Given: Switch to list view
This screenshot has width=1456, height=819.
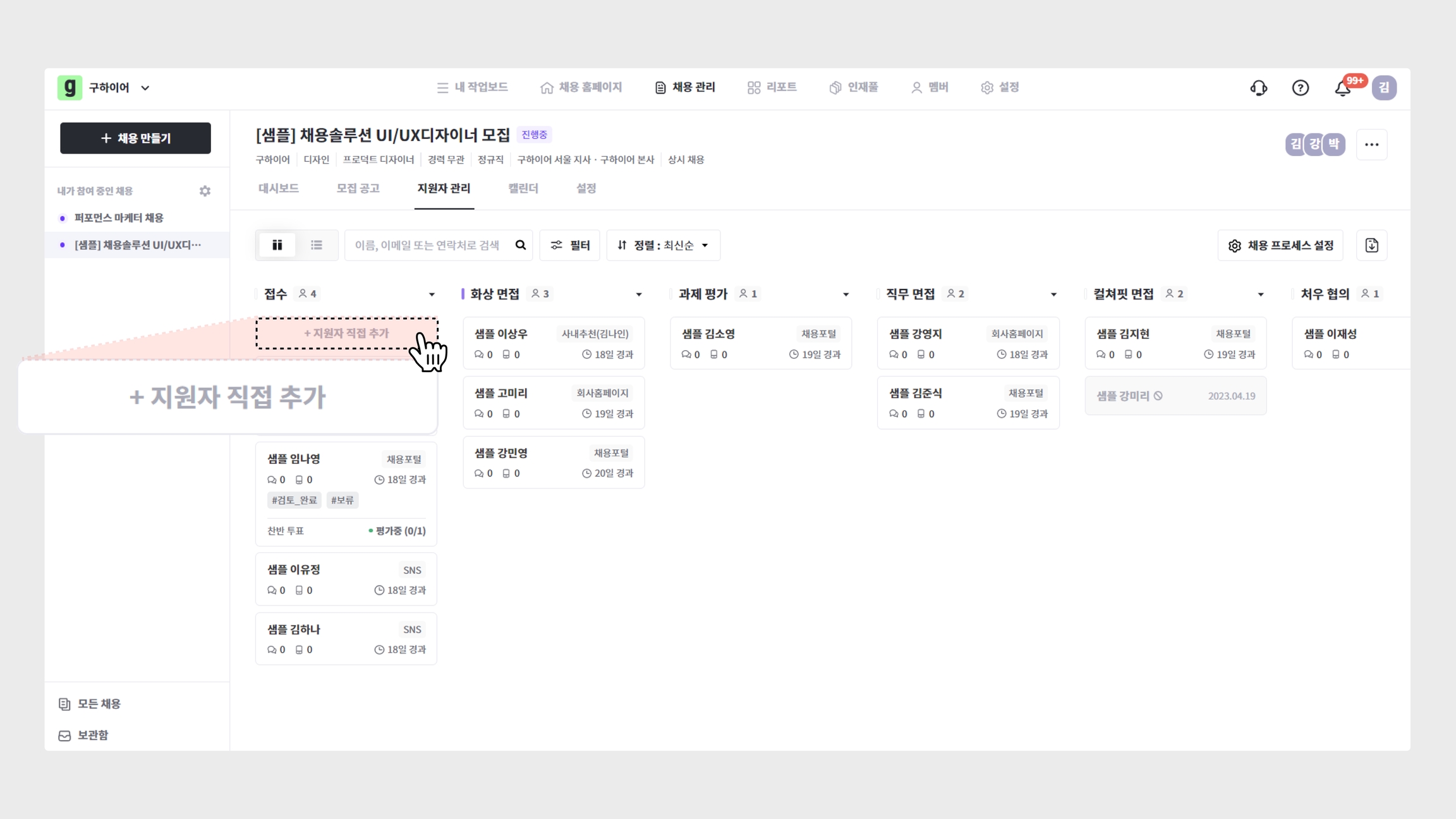Looking at the screenshot, I should pyautogui.click(x=317, y=245).
